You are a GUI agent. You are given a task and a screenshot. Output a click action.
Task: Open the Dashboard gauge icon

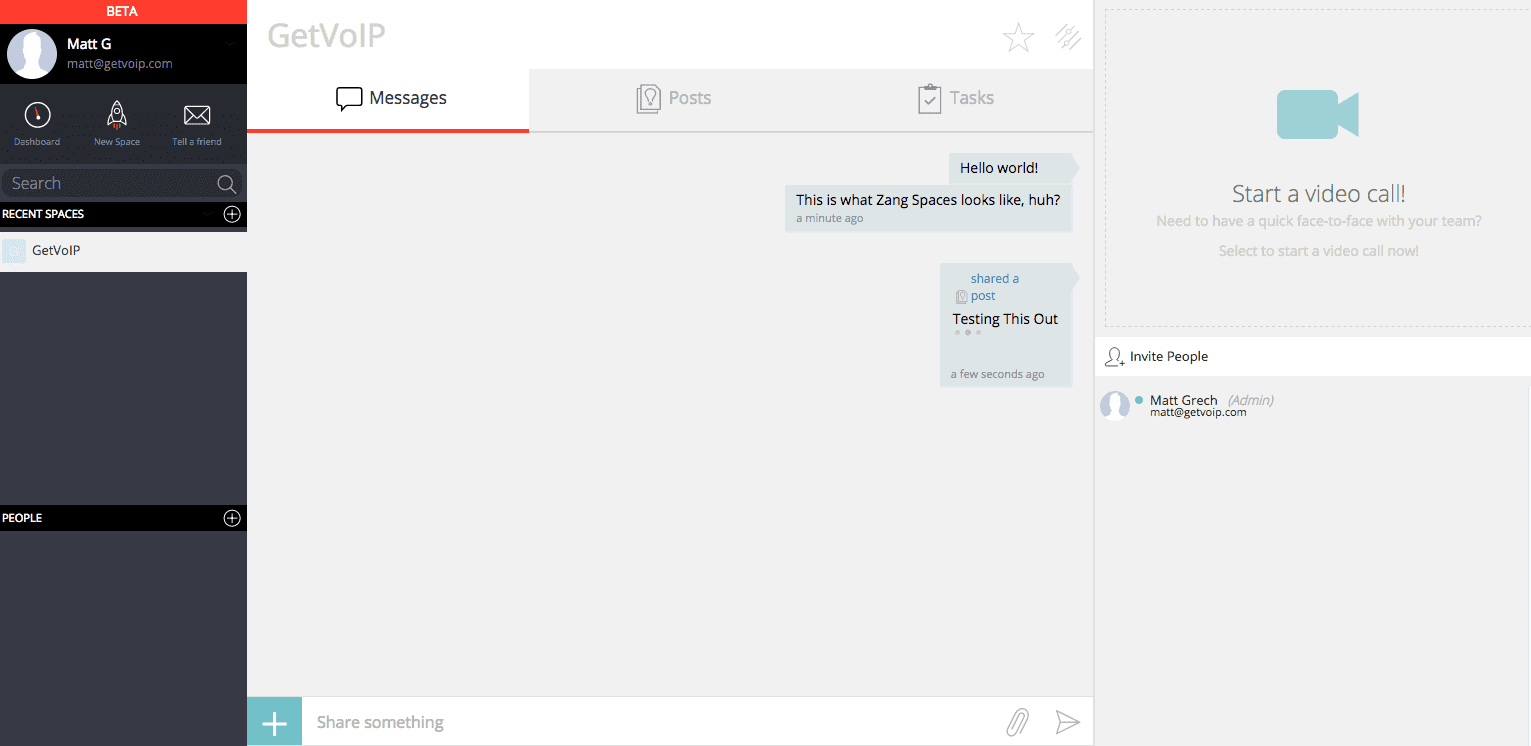pyautogui.click(x=37, y=116)
